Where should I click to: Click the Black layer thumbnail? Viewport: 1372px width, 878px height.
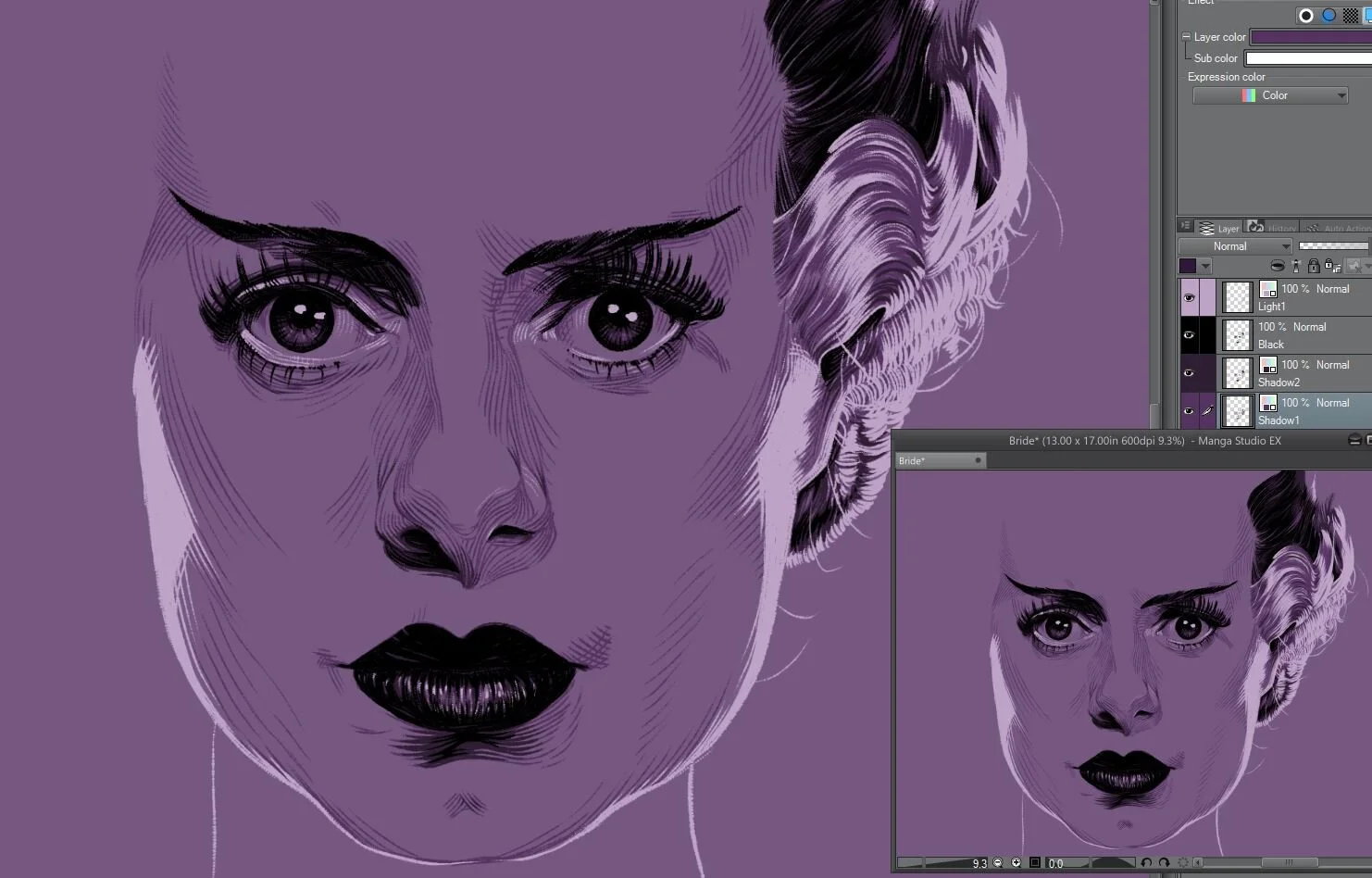[x=1238, y=335]
